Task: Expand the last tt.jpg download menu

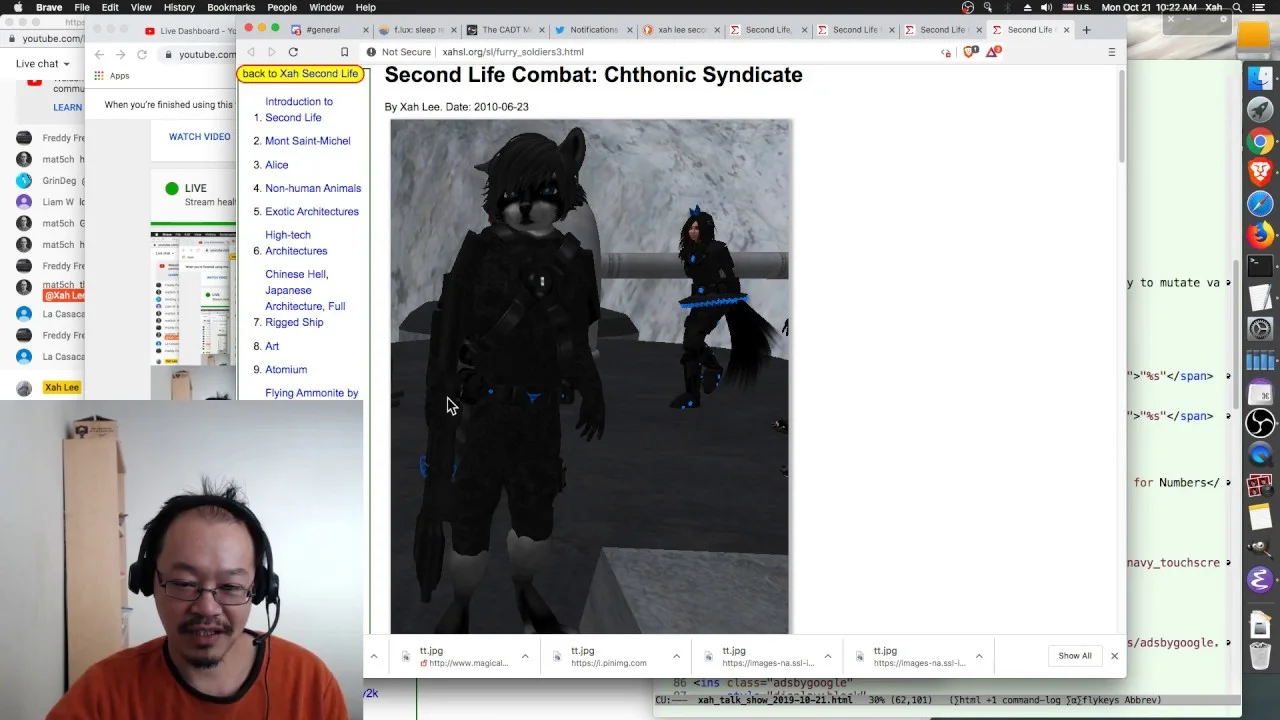Action: [x=979, y=656]
